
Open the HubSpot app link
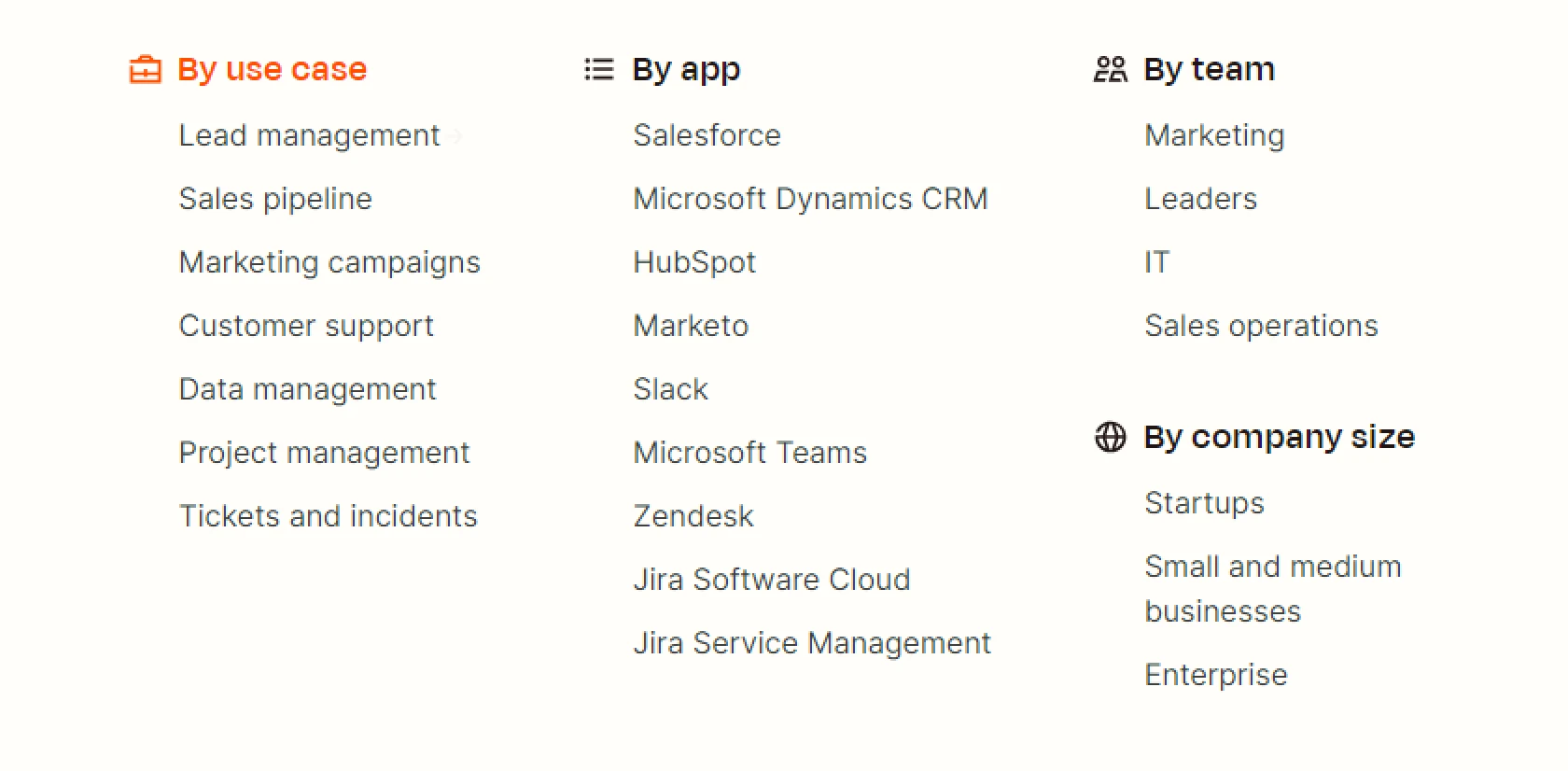pyautogui.click(x=694, y=262)
